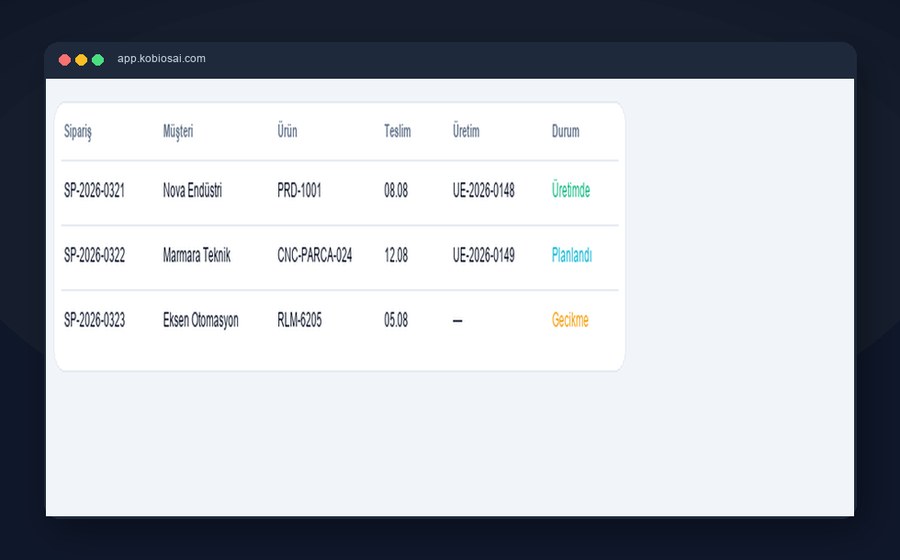
Task: Click the app.kobiosai.com address text
Action: pyautogui.click(x=161, y=59)
